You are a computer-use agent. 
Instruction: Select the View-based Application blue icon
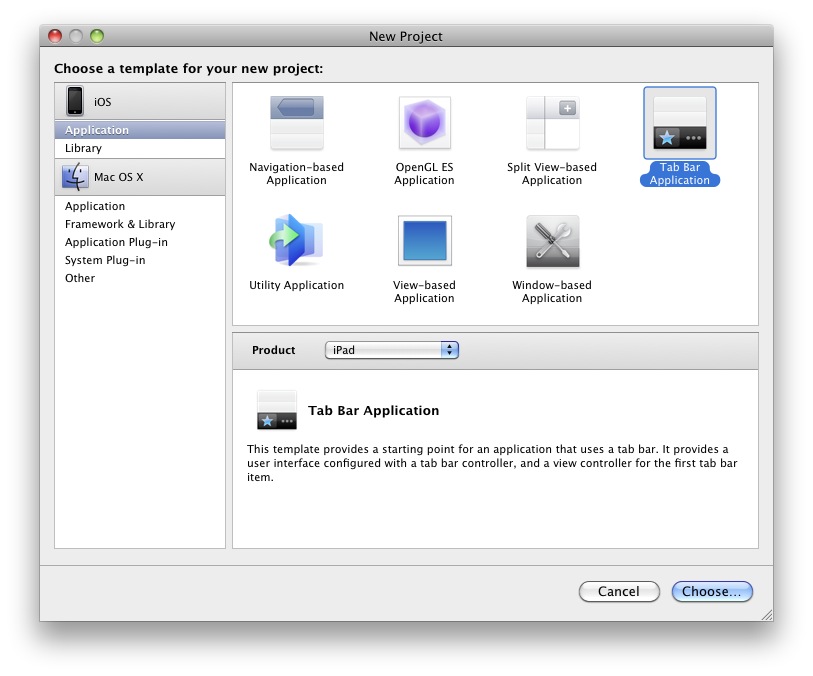click(x=424, y=241)
